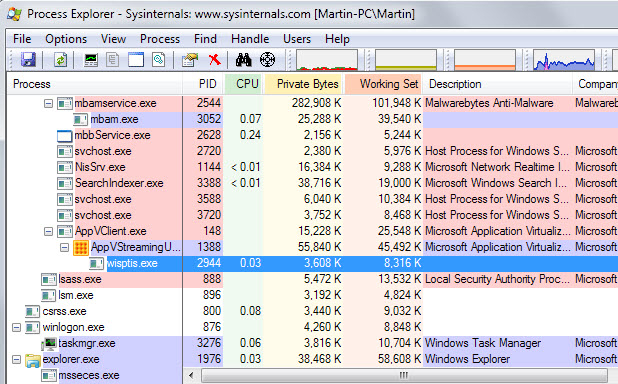Image resolution: width=618 pixels, height=384 pixels.
Task: Select the mbam.exe process row
Action: pyautogui.click(x=312, y=119)
